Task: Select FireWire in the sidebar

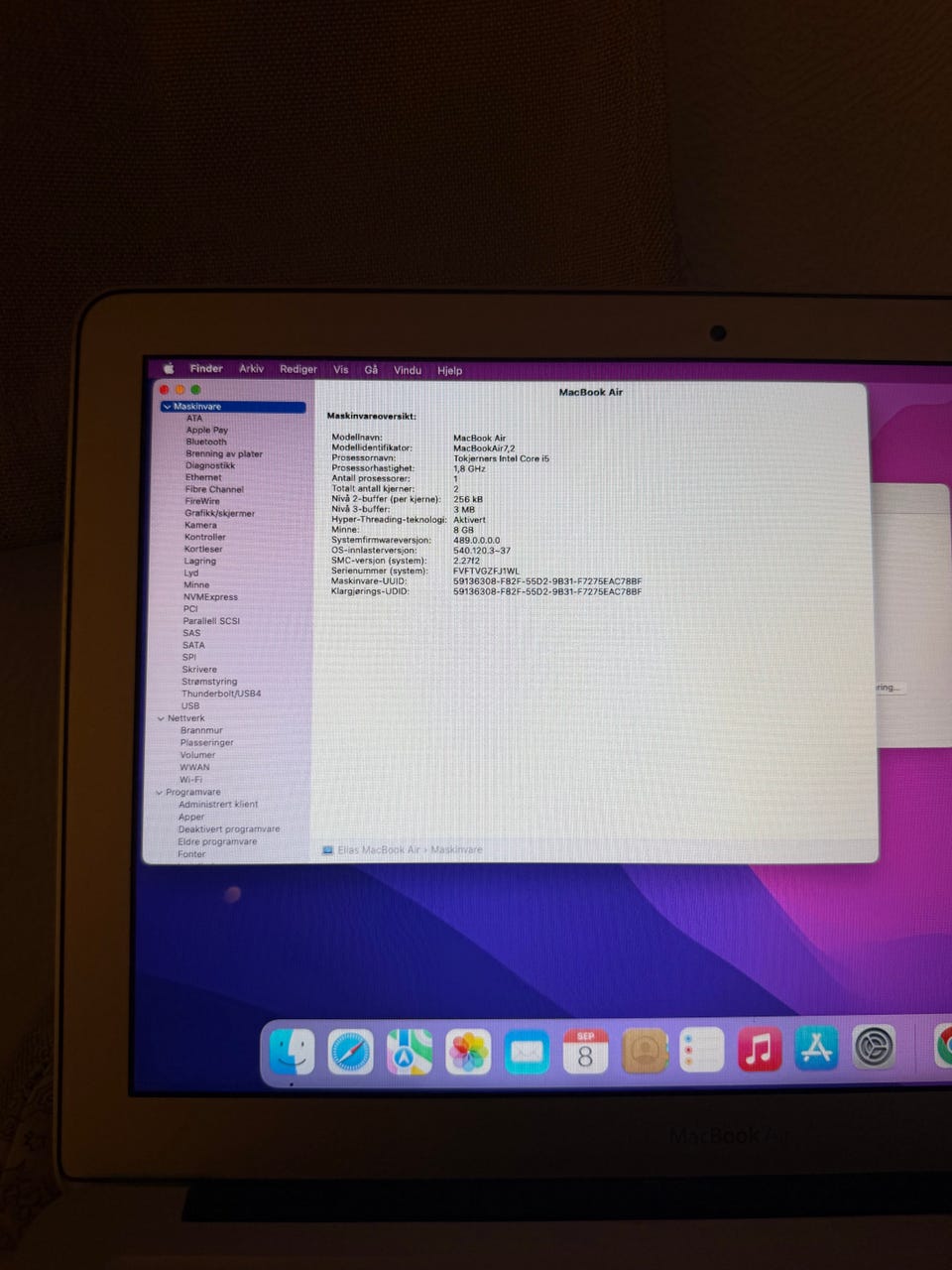Action: click(202, 501)
